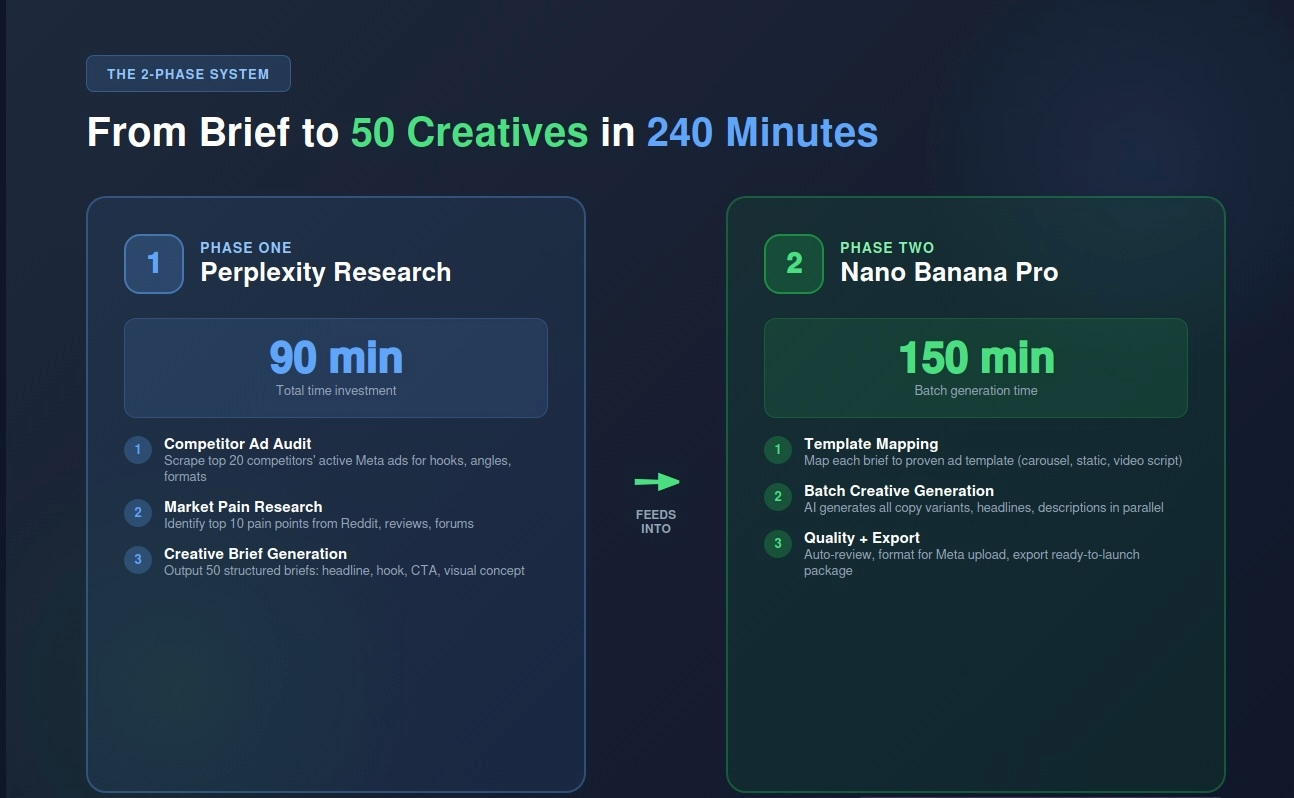The height and width of the screenshot is (798, 1294).
Task: Click the 90 min stat text
Action: [x=336, y=358]
